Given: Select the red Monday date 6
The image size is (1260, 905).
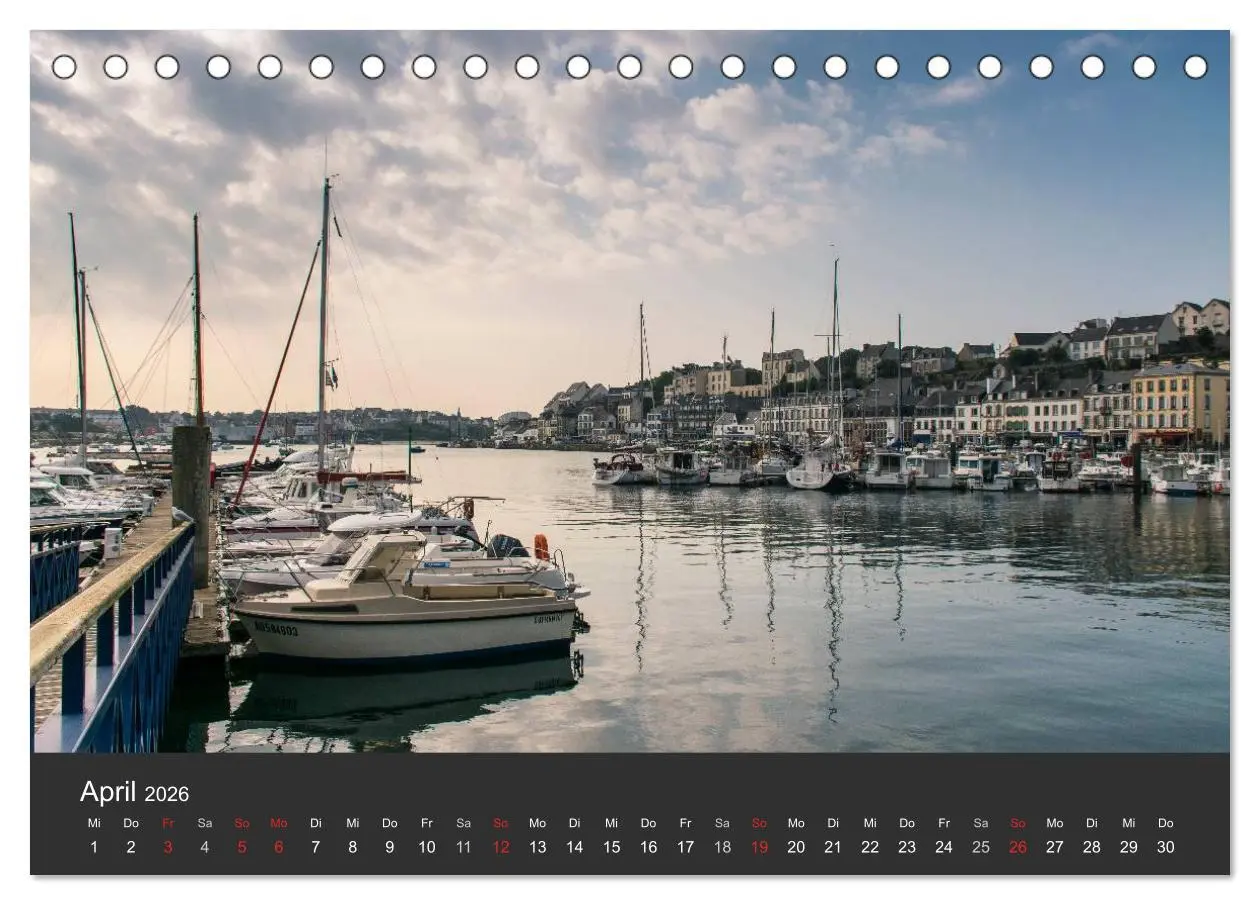Looking at the screenshot, I should point(279,847).
